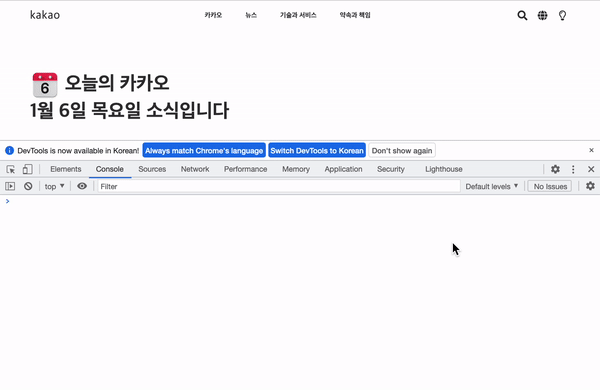Clear the console output

[x=28, y=186]
